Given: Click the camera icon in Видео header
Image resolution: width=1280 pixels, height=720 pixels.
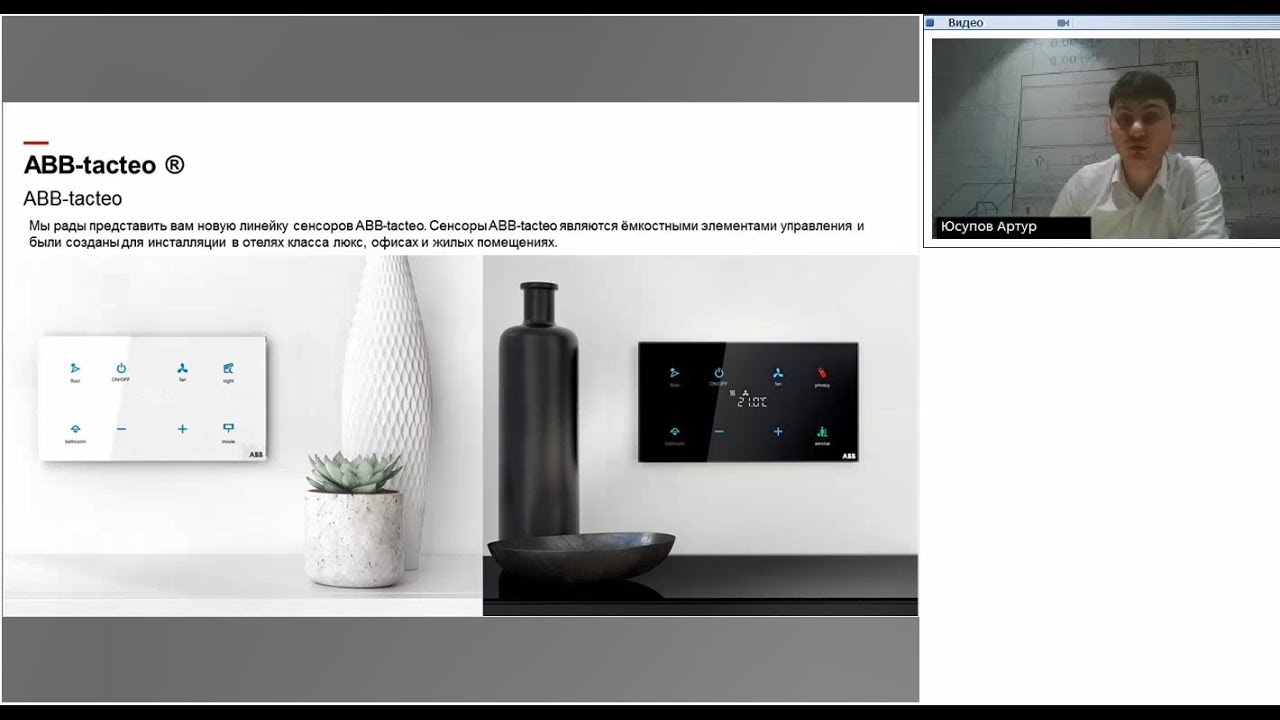Looking at the screenshot, I should tap(1064, 23).
